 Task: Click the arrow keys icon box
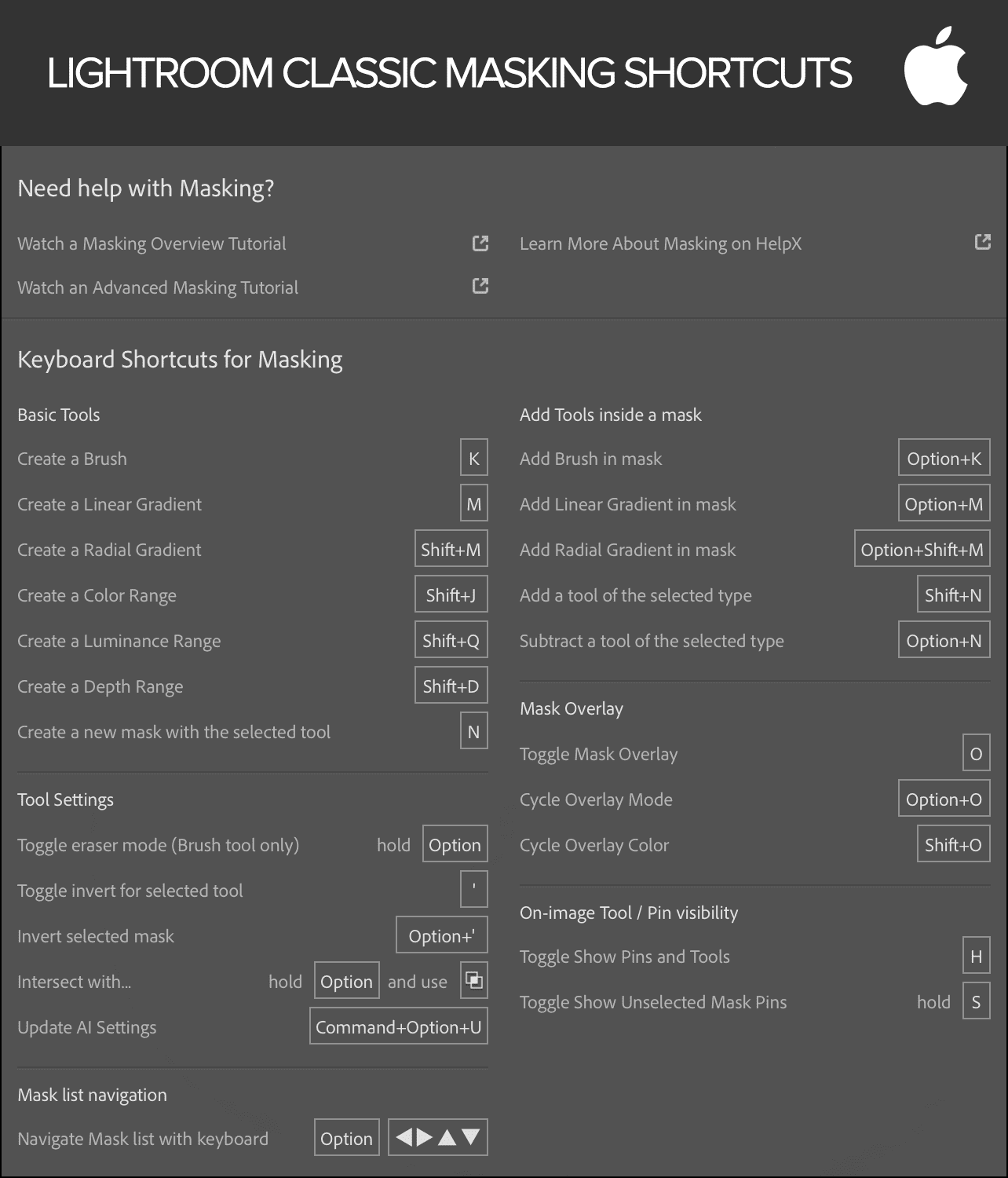pos(438,1137)
